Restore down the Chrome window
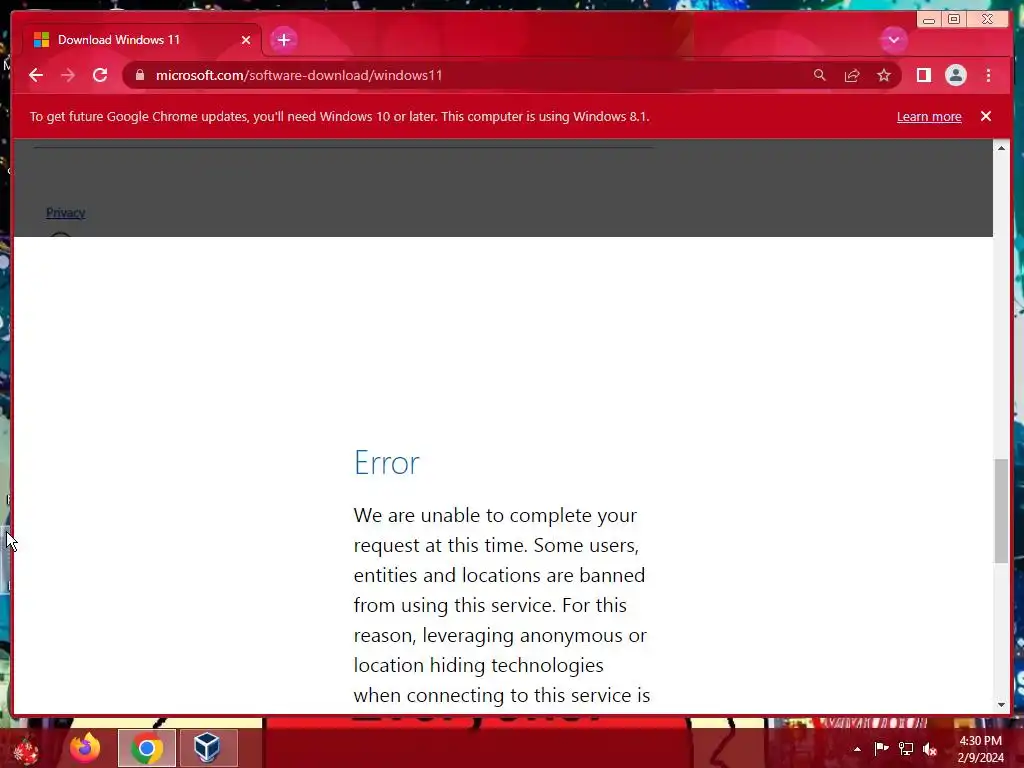This screenshot has height=768, width=1024. (x=953, y=20)
